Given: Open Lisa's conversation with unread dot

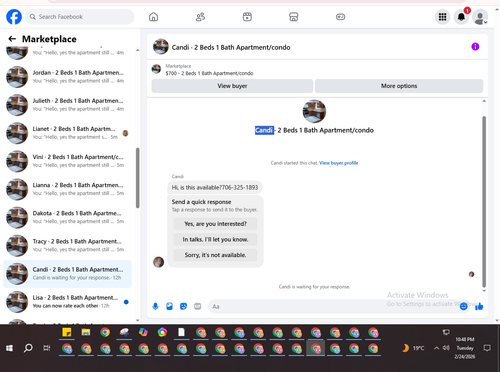Looking at the screenshot, I should (x=67, y=302).
